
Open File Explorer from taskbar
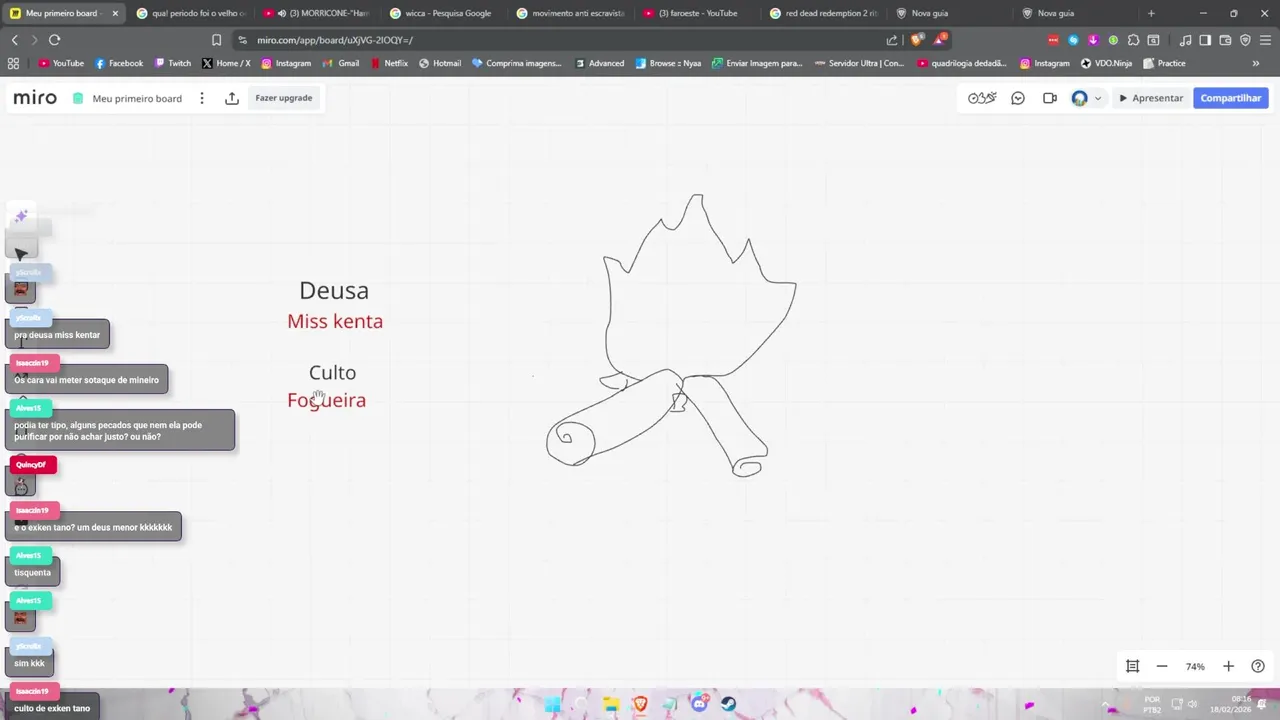pos(611,704)
